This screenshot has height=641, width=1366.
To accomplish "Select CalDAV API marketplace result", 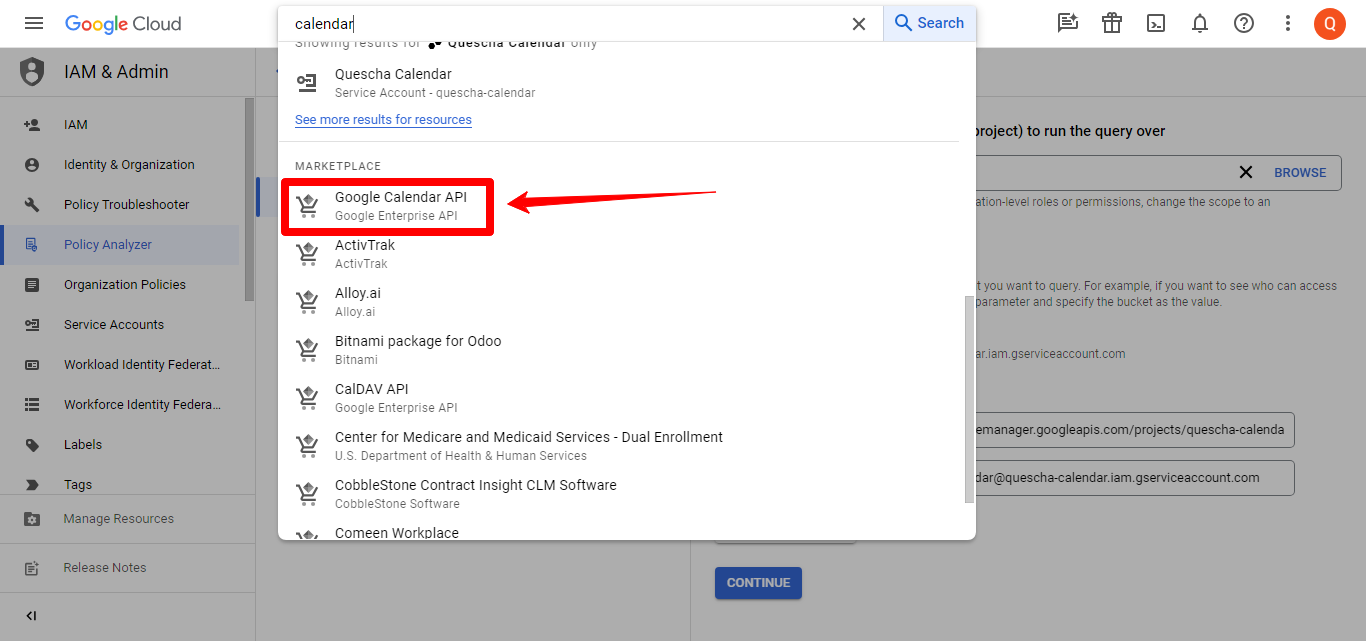I will tap(372, 397).
